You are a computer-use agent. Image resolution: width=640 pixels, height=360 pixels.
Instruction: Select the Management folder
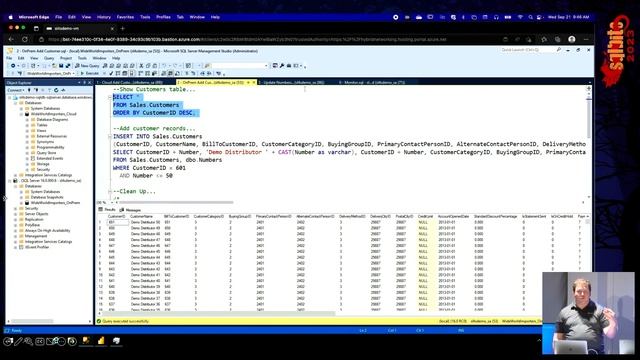click(x=36, y=236)
